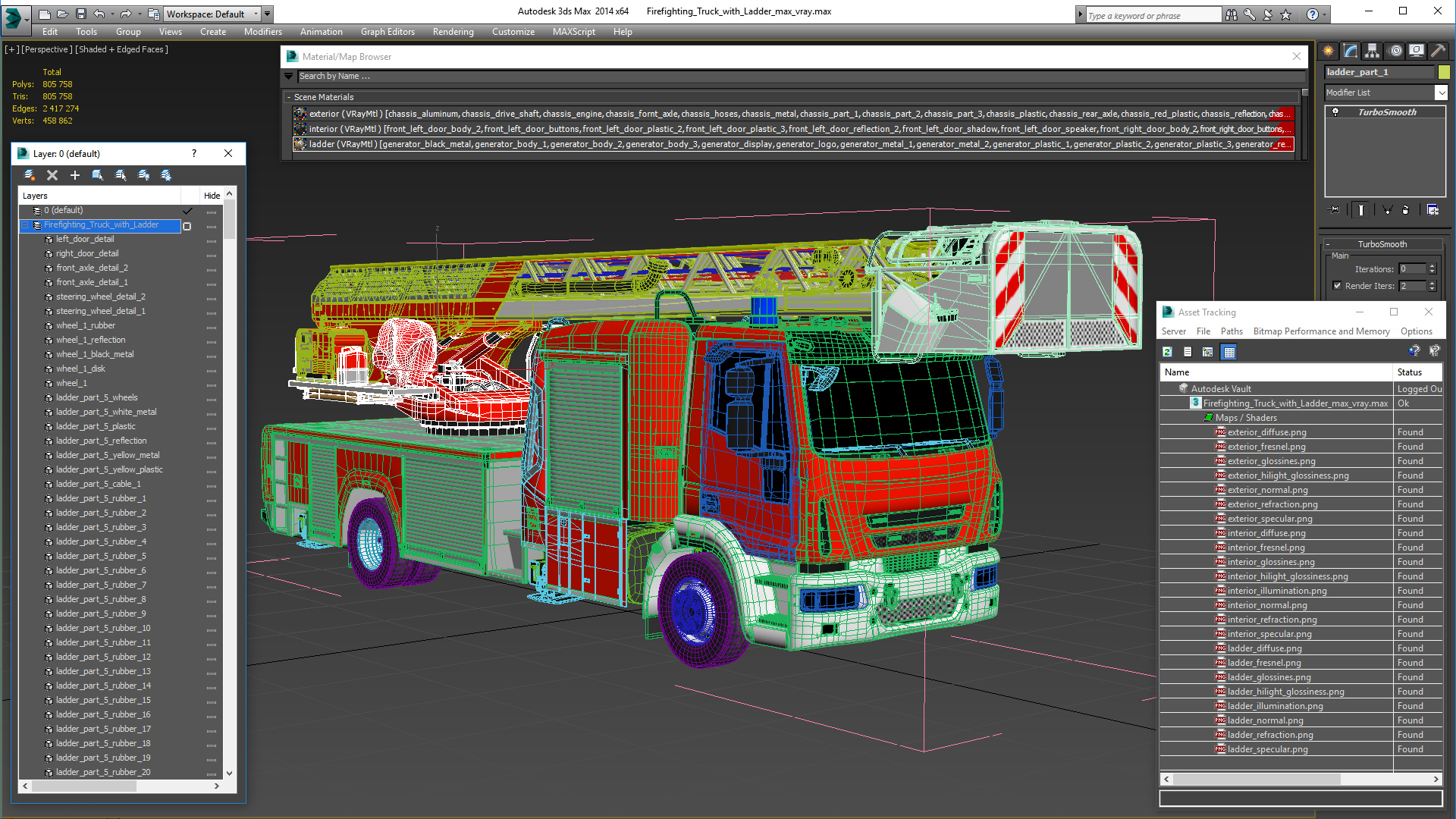Open the Graph Editors menu
1456x819 pixels.
[388, 32]
